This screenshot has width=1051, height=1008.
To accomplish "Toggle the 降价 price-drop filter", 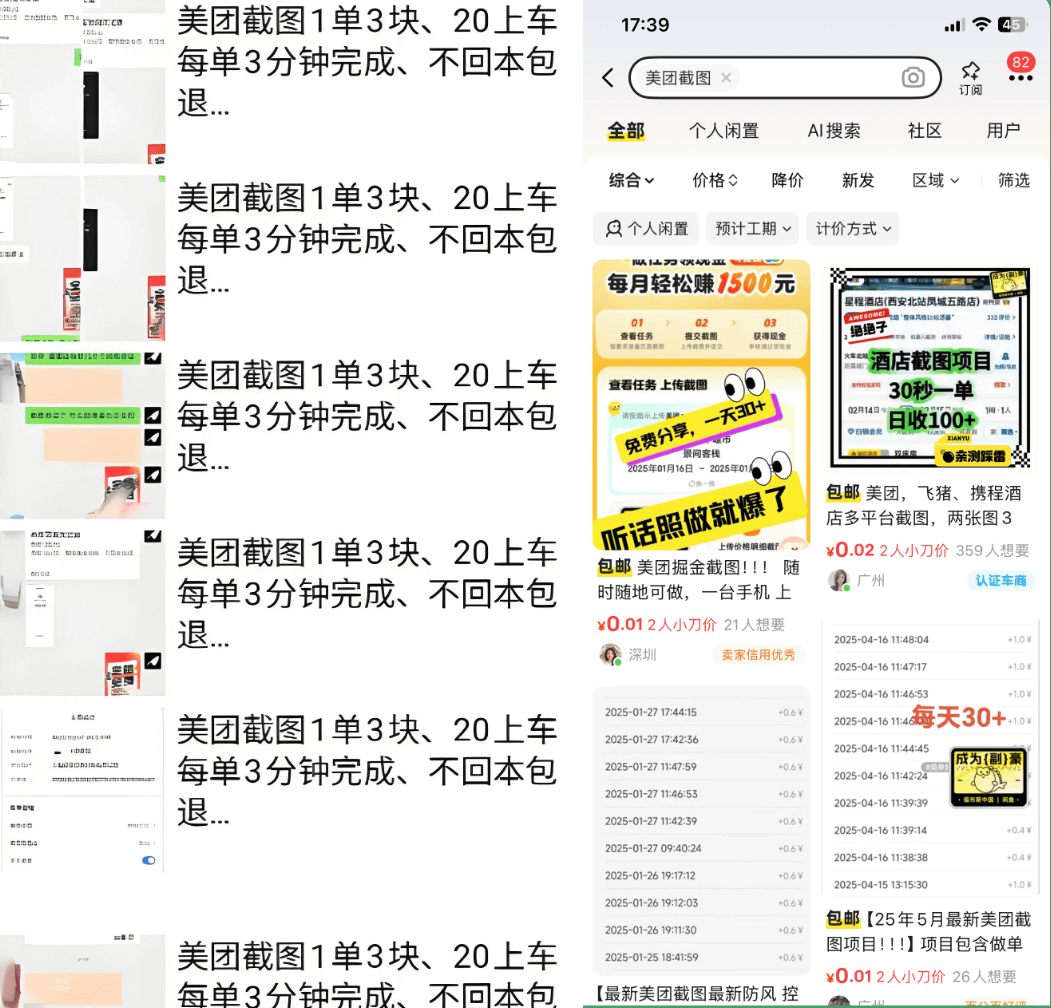I will 787,180.
